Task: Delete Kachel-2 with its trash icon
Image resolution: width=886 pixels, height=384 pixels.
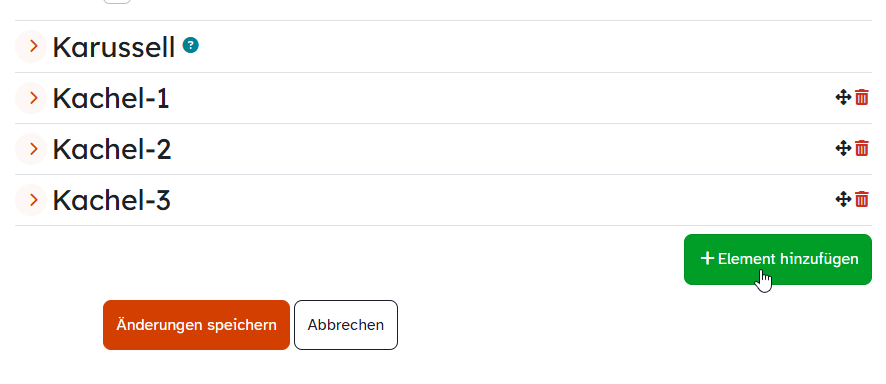Action: [x=862, y=149]
